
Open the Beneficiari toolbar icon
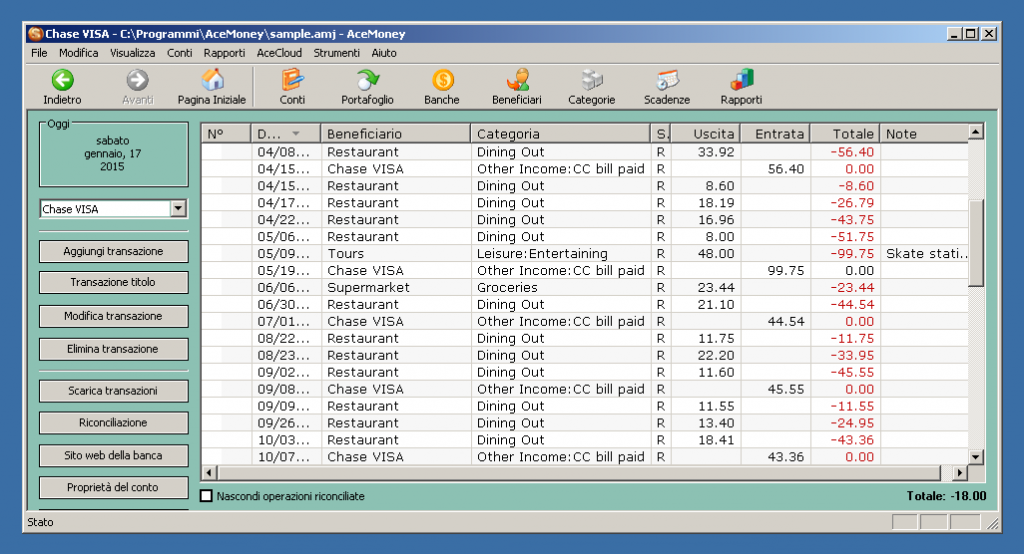coord(516,80)
